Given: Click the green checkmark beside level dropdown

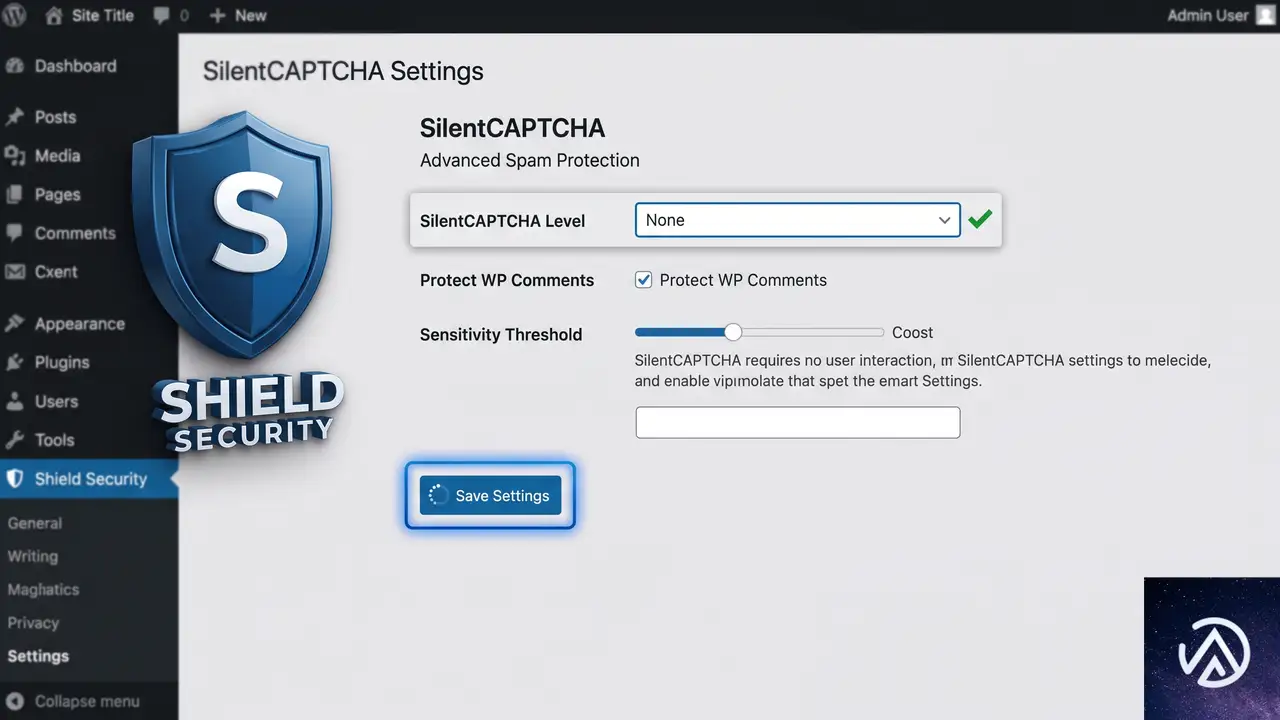Looking at the screenshot, I should (980, 219).
